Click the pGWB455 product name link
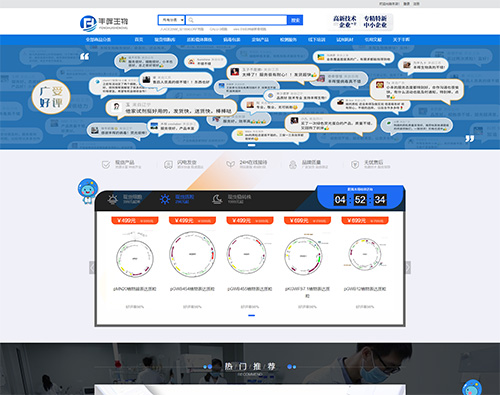This screenshot has height=395, width=500. 250,289
